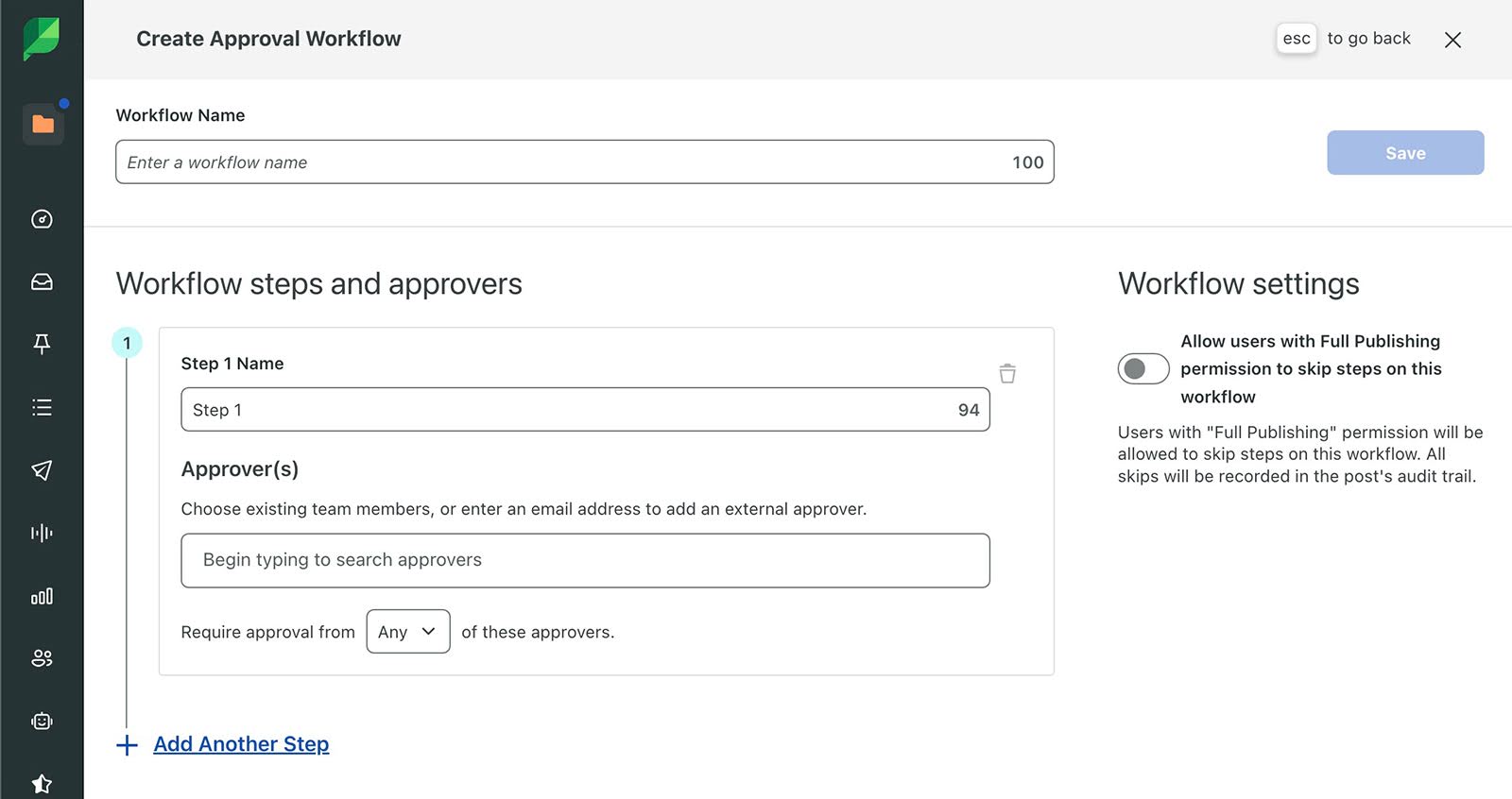Click the pushpin icon in sidebar
The height and width of the screenshot is (799, 1512).
pos(42,344)
